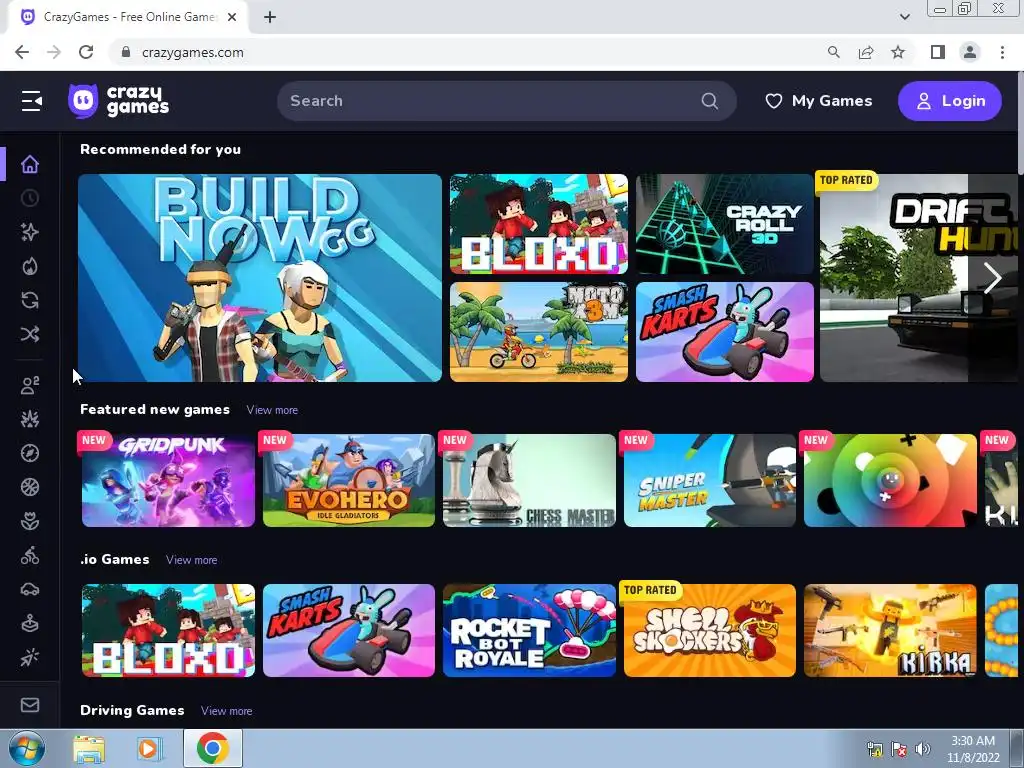Open a new browser tab
Image resolution: width=1024 pixels, height=768 pixels.
(270, 17)
